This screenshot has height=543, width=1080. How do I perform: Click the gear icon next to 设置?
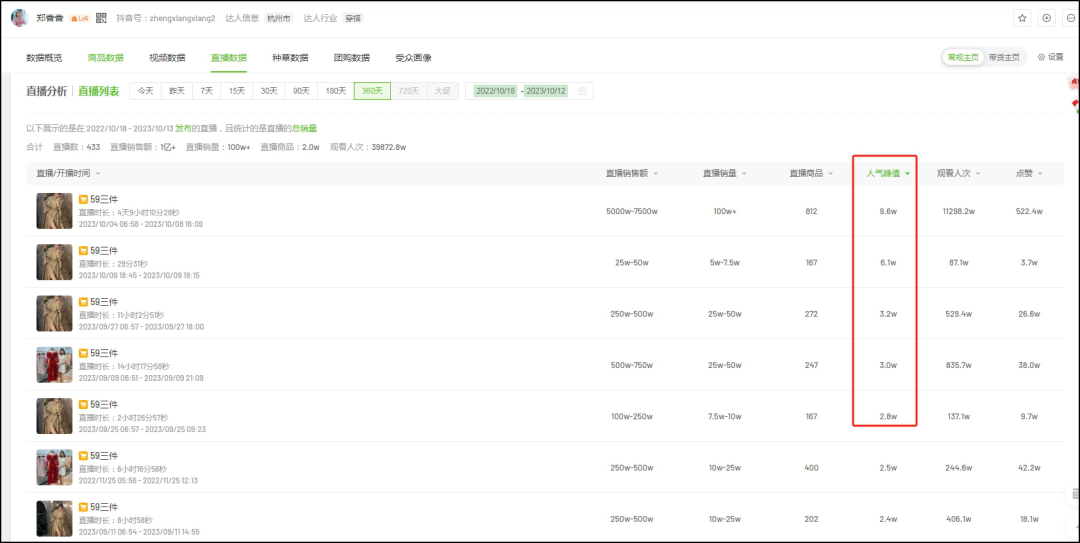click(x=1041, y=57)
